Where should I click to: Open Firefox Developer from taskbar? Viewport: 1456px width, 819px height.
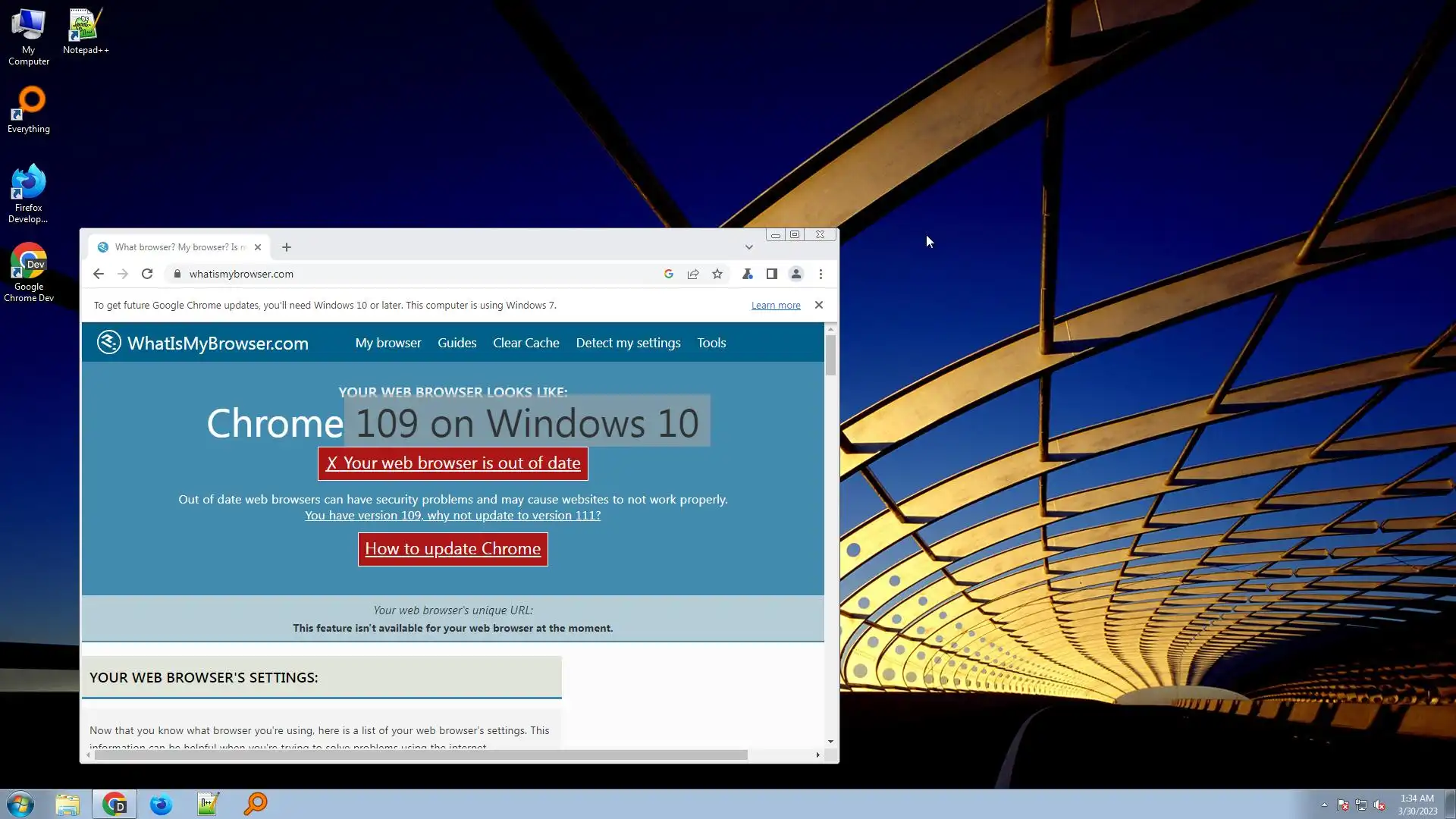[161, 804]
